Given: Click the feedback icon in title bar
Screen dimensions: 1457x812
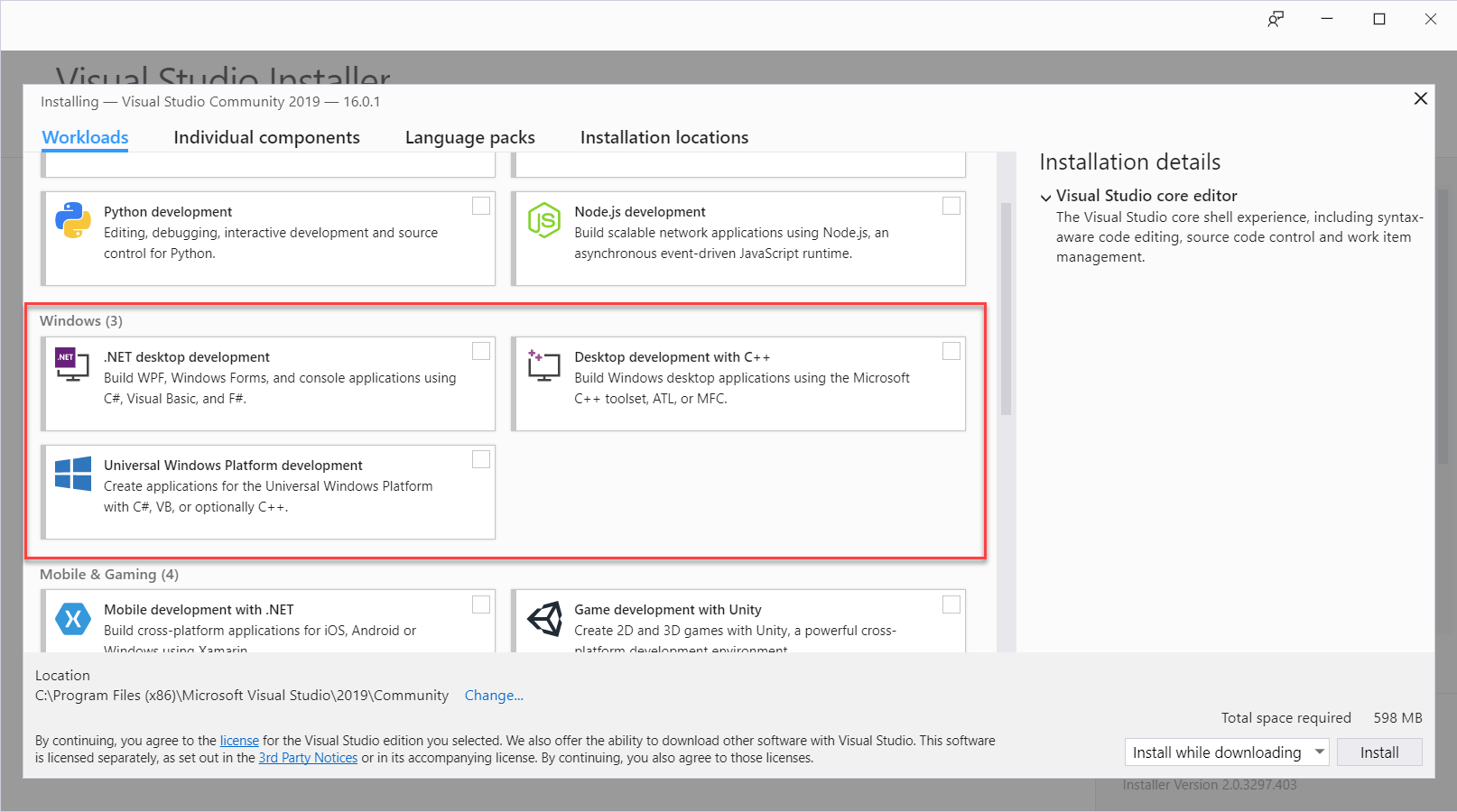Looking at the screenshot, I should pyautogui.click(x=1275, y=19).
